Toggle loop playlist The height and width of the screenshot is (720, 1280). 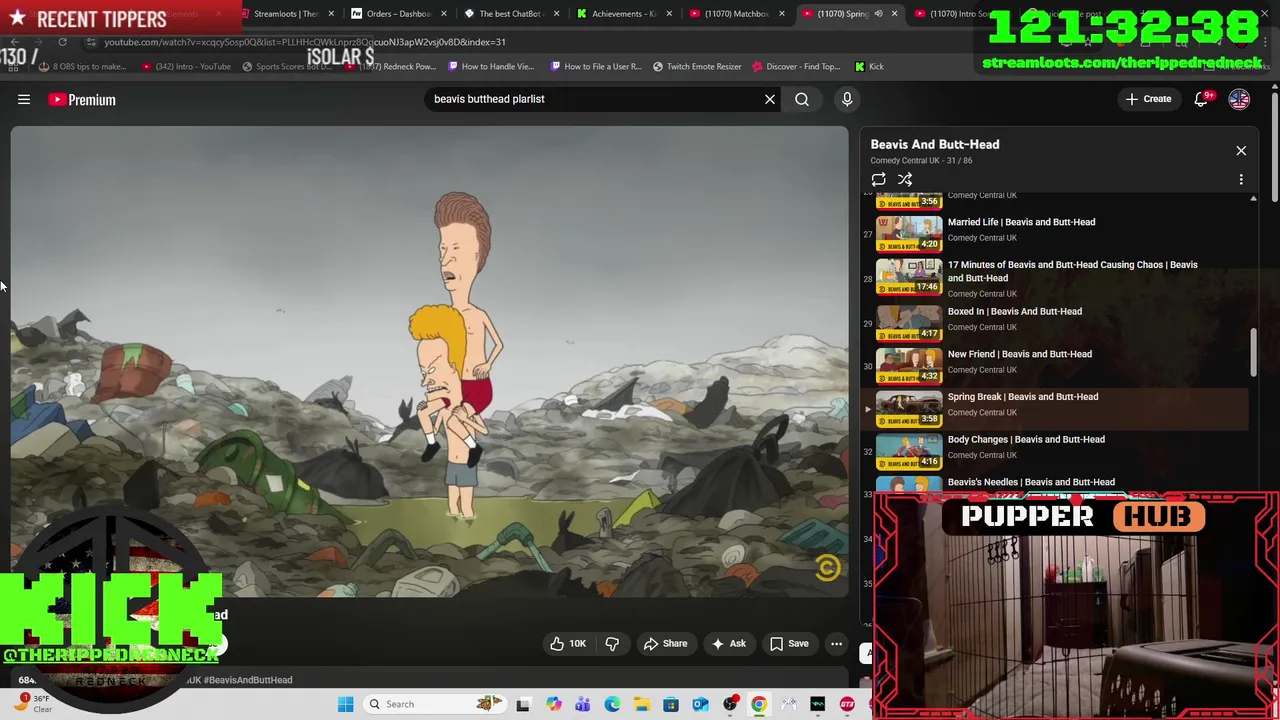[x=878, y=180]
